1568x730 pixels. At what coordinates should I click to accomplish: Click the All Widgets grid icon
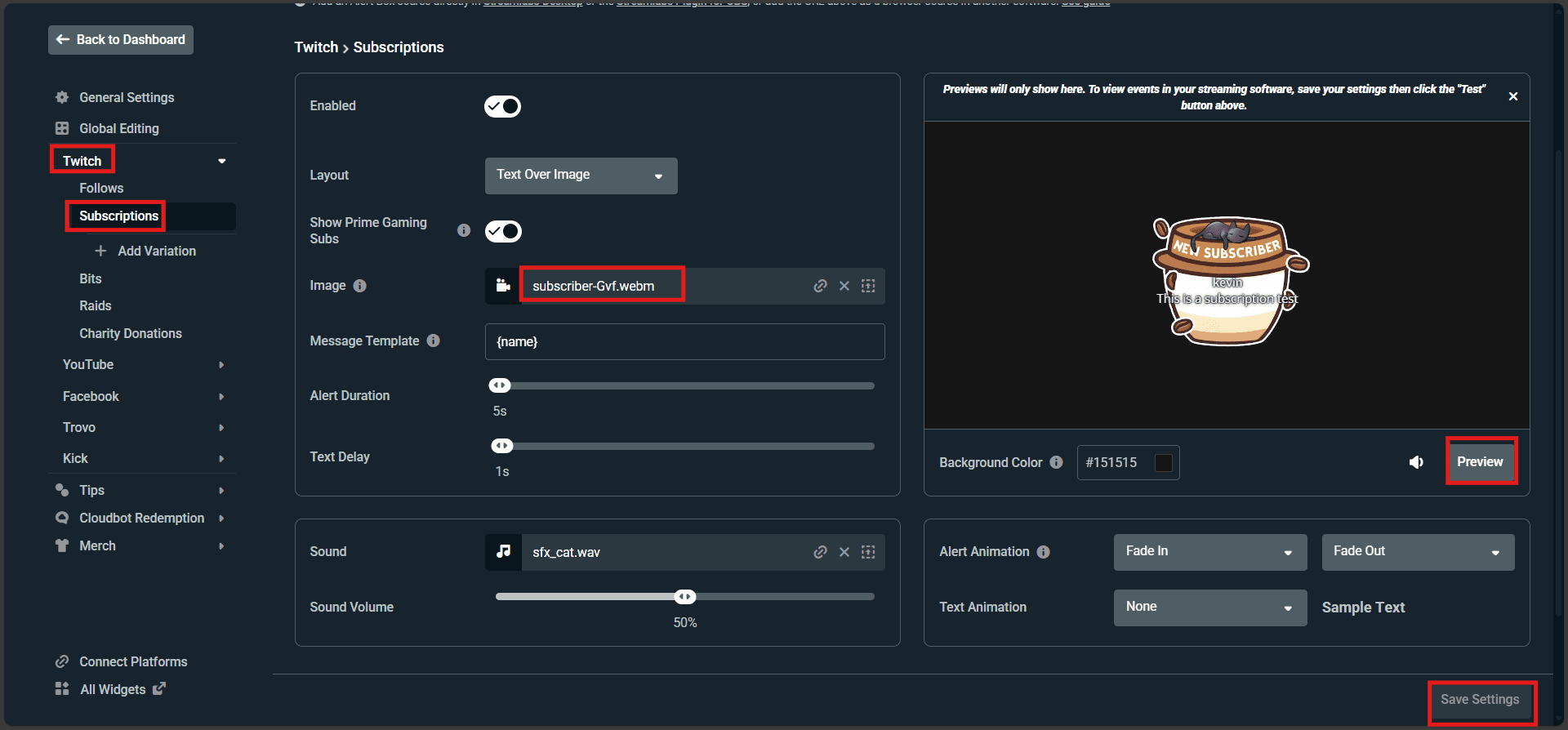(x=62, y=689)
